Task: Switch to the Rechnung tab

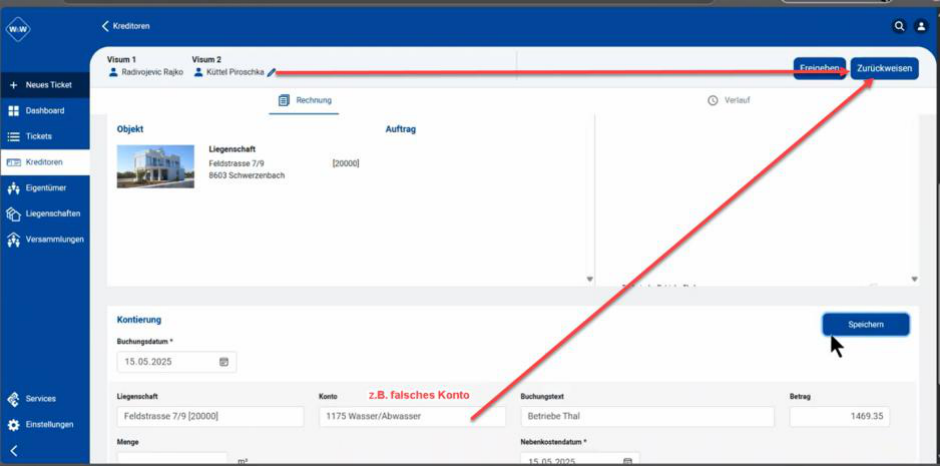Action: pyautogui.click(x=305, y=101)
